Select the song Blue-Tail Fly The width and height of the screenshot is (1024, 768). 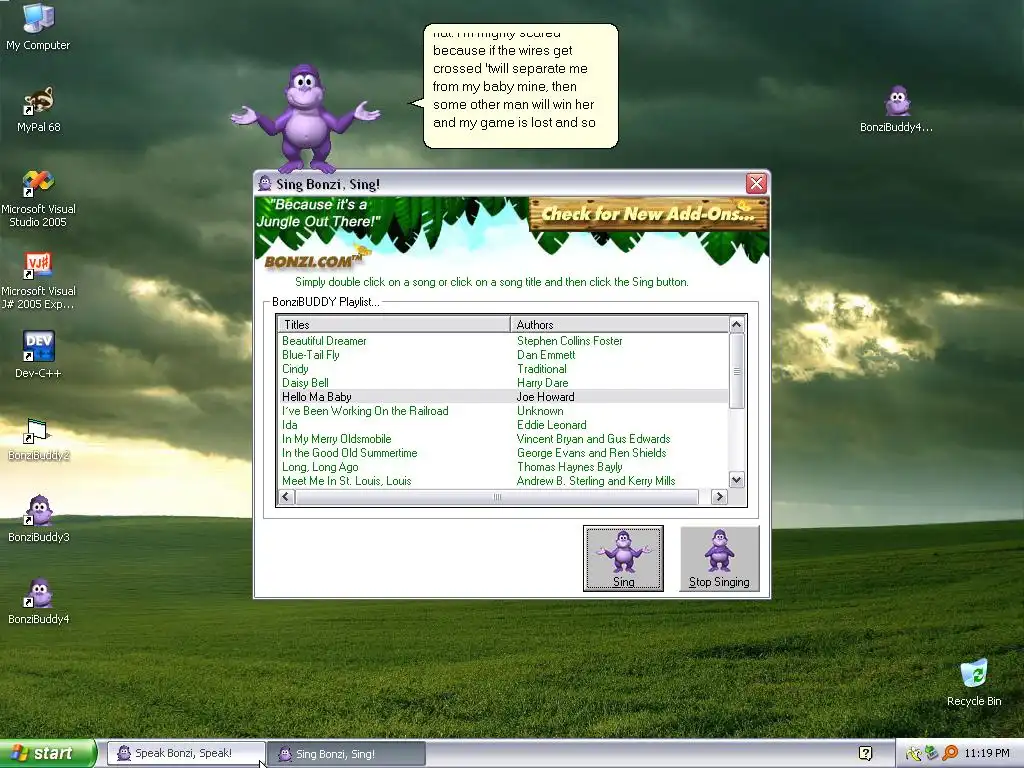310,355
